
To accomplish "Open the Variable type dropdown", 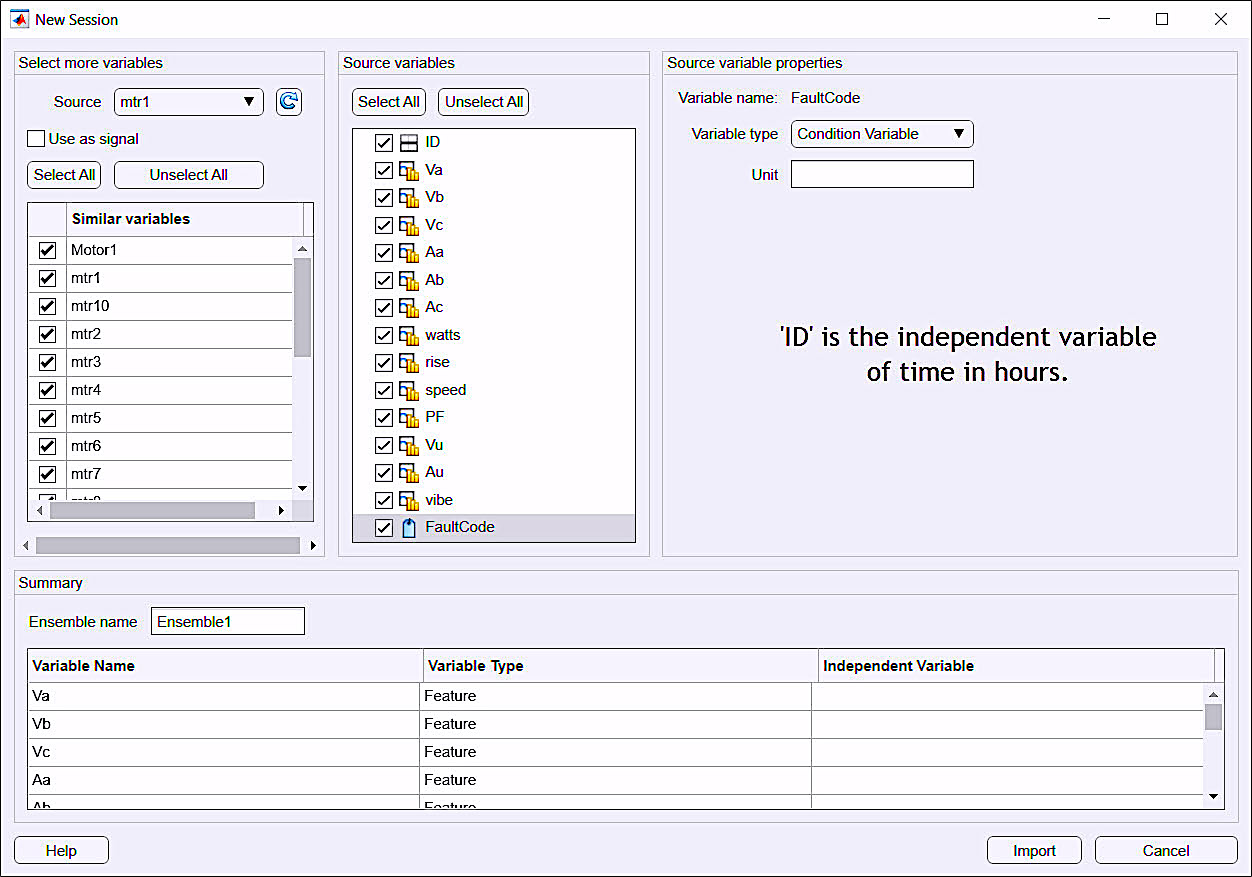I will (882, 134).
